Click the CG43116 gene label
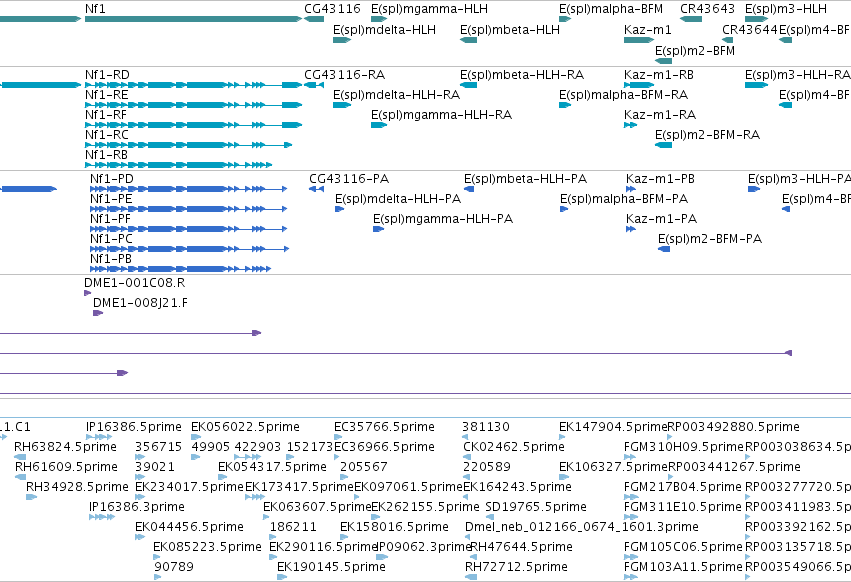 tap(332, 9)
